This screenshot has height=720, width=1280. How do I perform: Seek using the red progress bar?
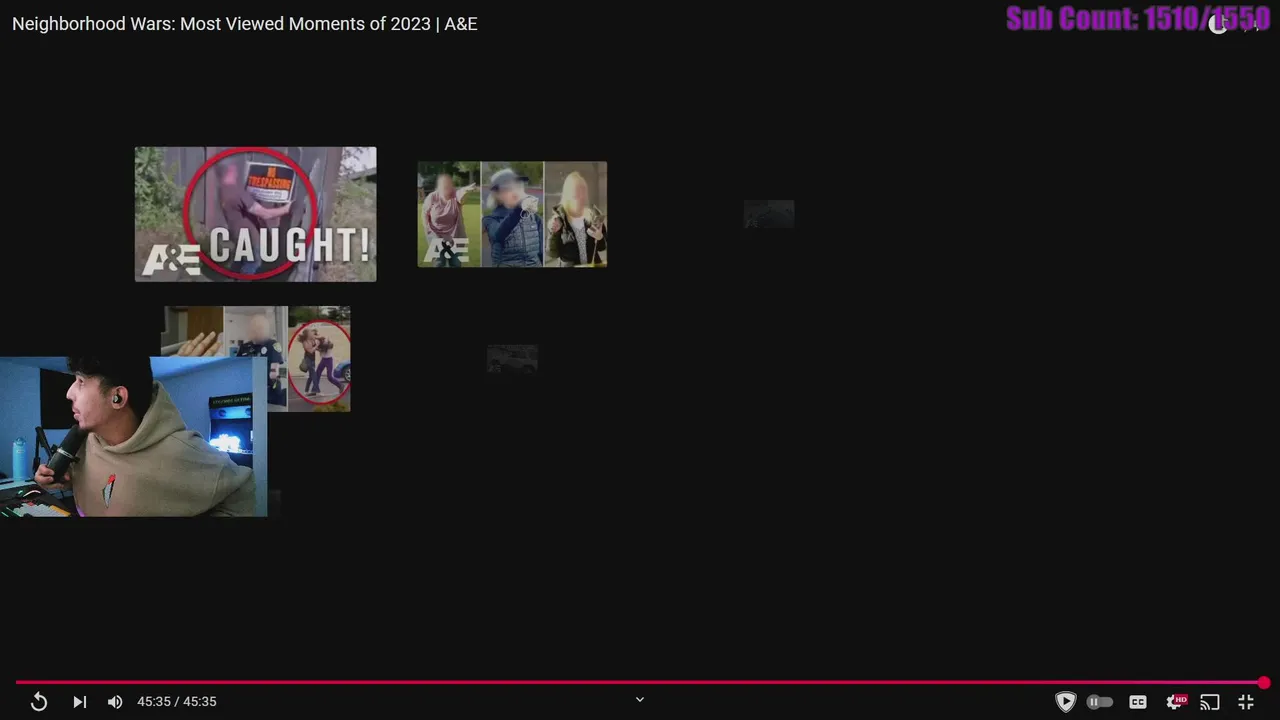640,682
